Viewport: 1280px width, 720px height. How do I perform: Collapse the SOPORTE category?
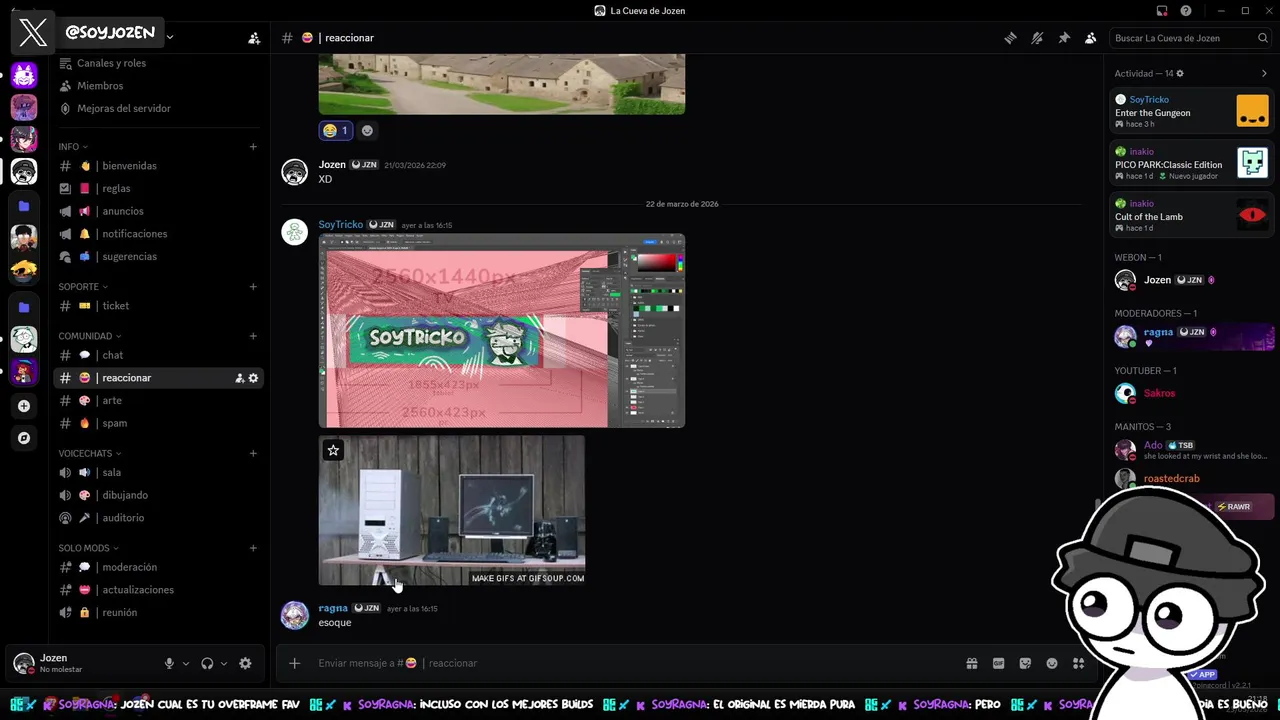[82, 287]
